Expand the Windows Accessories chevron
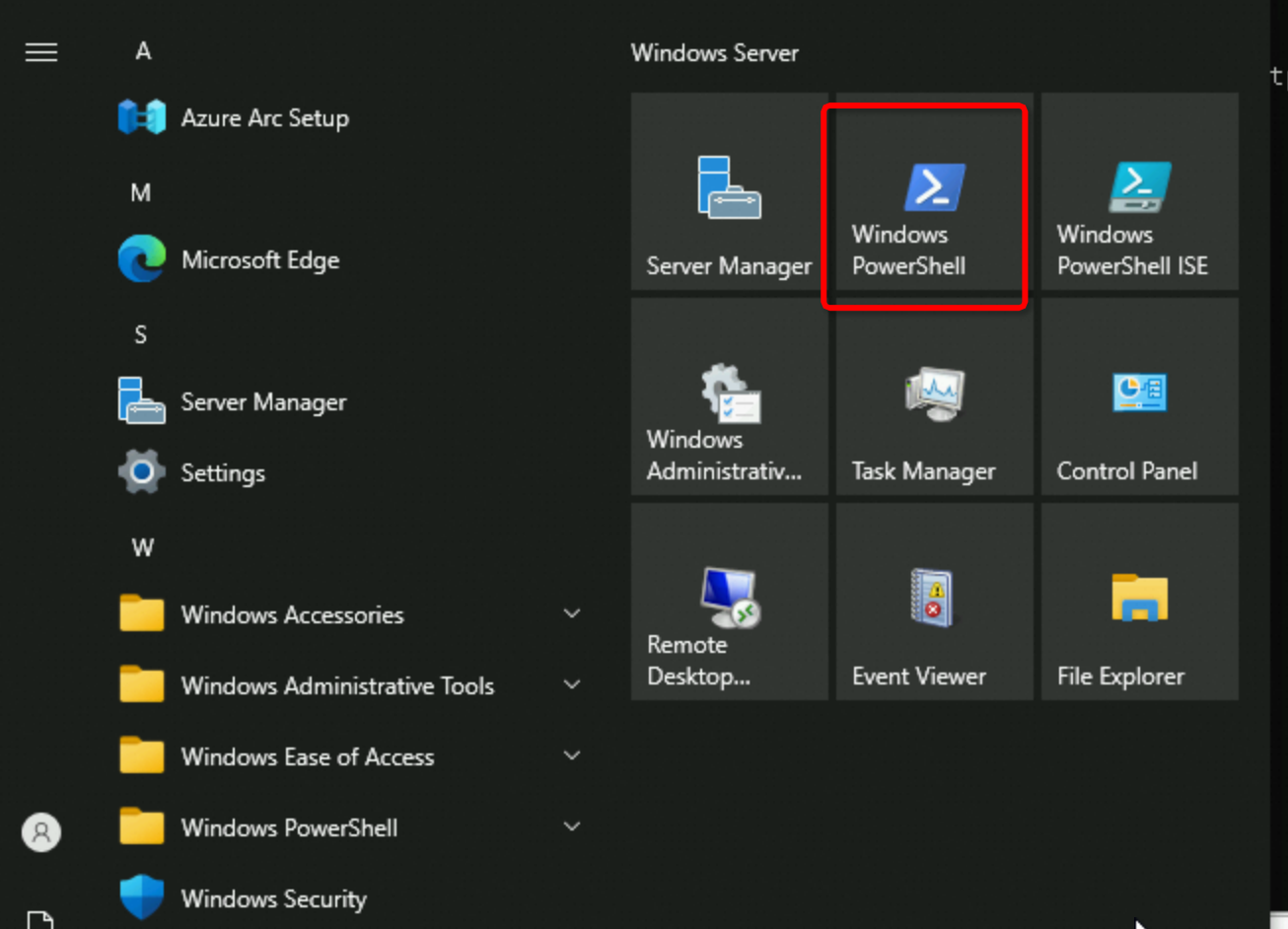 (x=572, y=614)
